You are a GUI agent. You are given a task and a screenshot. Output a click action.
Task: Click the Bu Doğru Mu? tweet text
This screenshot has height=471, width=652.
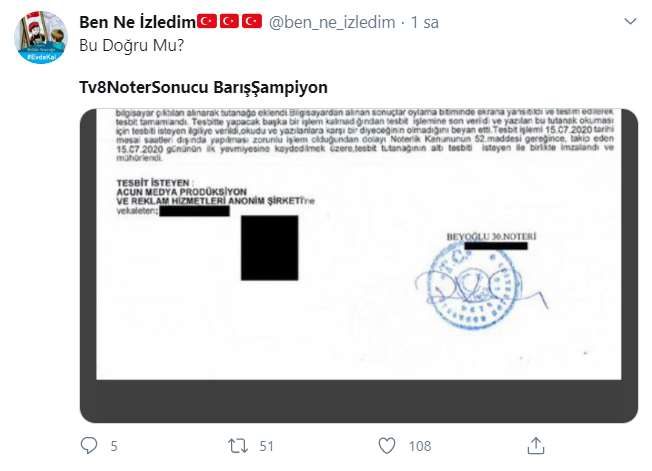pyautogui.click(x=131, y=45)
